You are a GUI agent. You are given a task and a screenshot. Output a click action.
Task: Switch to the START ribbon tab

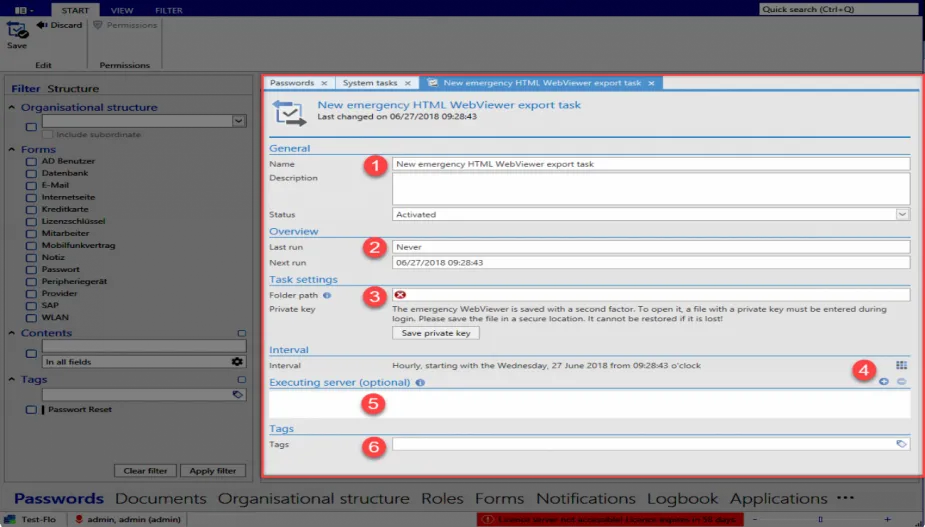75,10
